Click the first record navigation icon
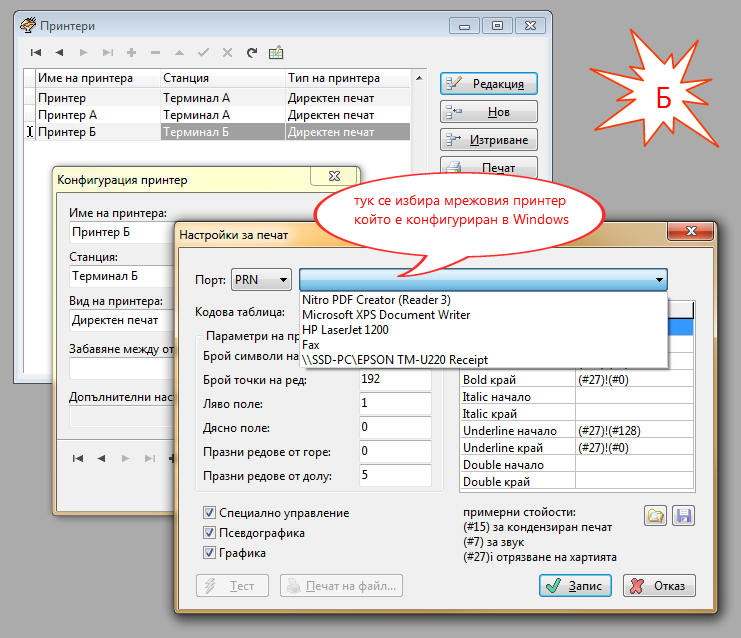741x638 pixels. coord(36,52)
